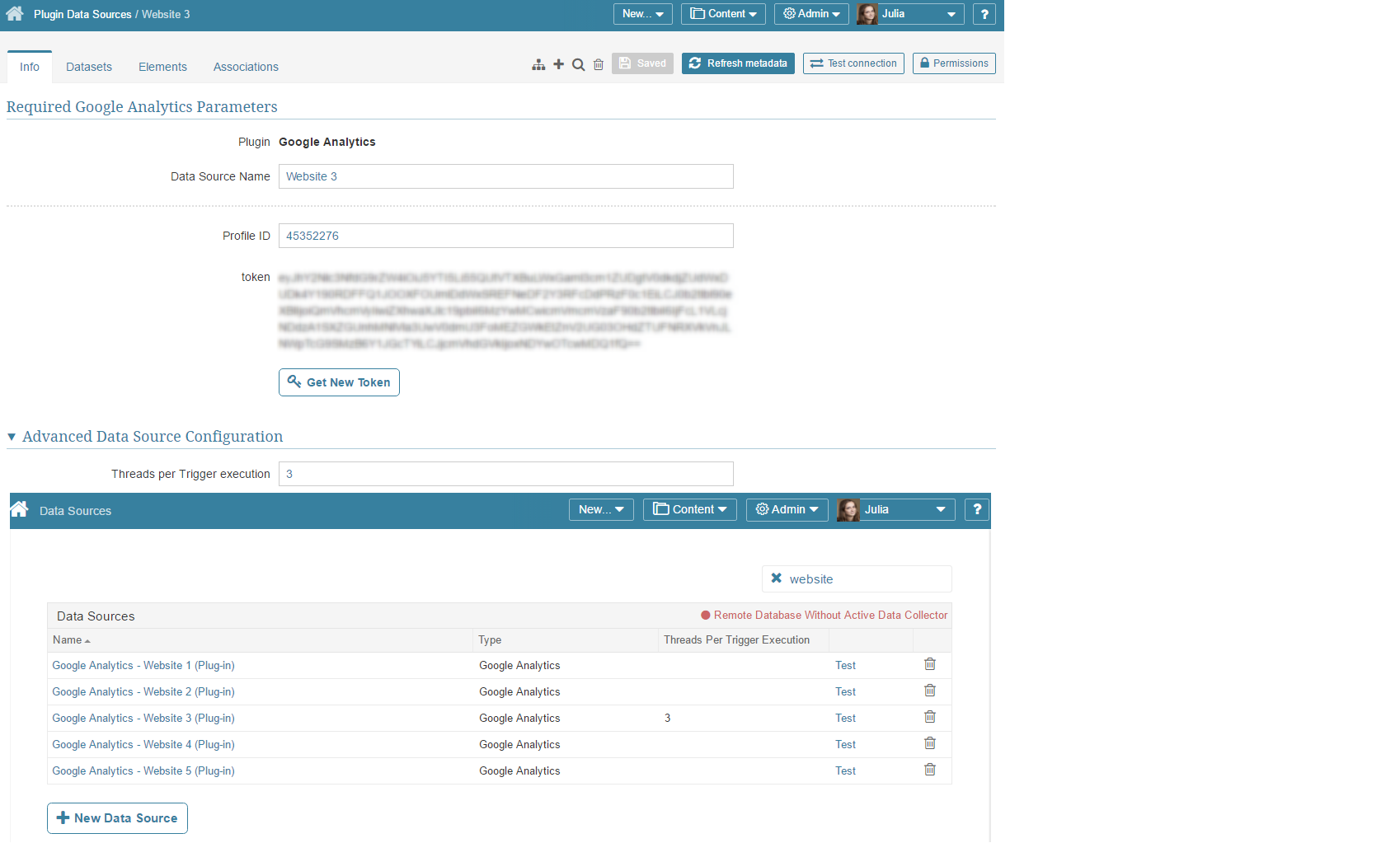The width and height of the screenshot is (1400, 843).
Task: Click the Remote Database Without Active Data Collector legend
Action: 824,616
